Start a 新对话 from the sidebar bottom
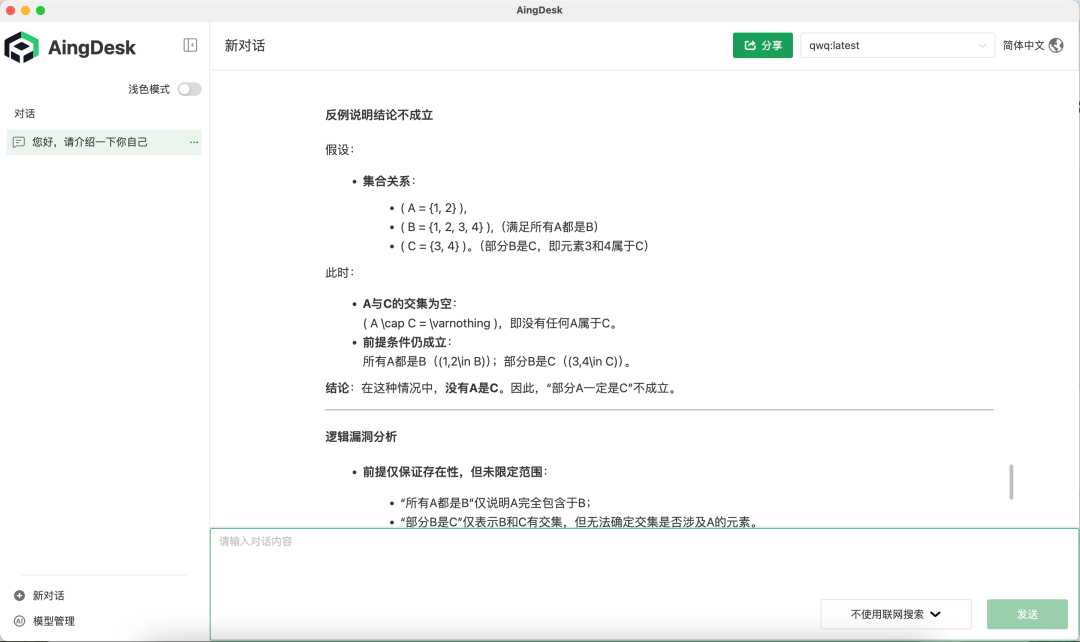 [x=48, y=595]
